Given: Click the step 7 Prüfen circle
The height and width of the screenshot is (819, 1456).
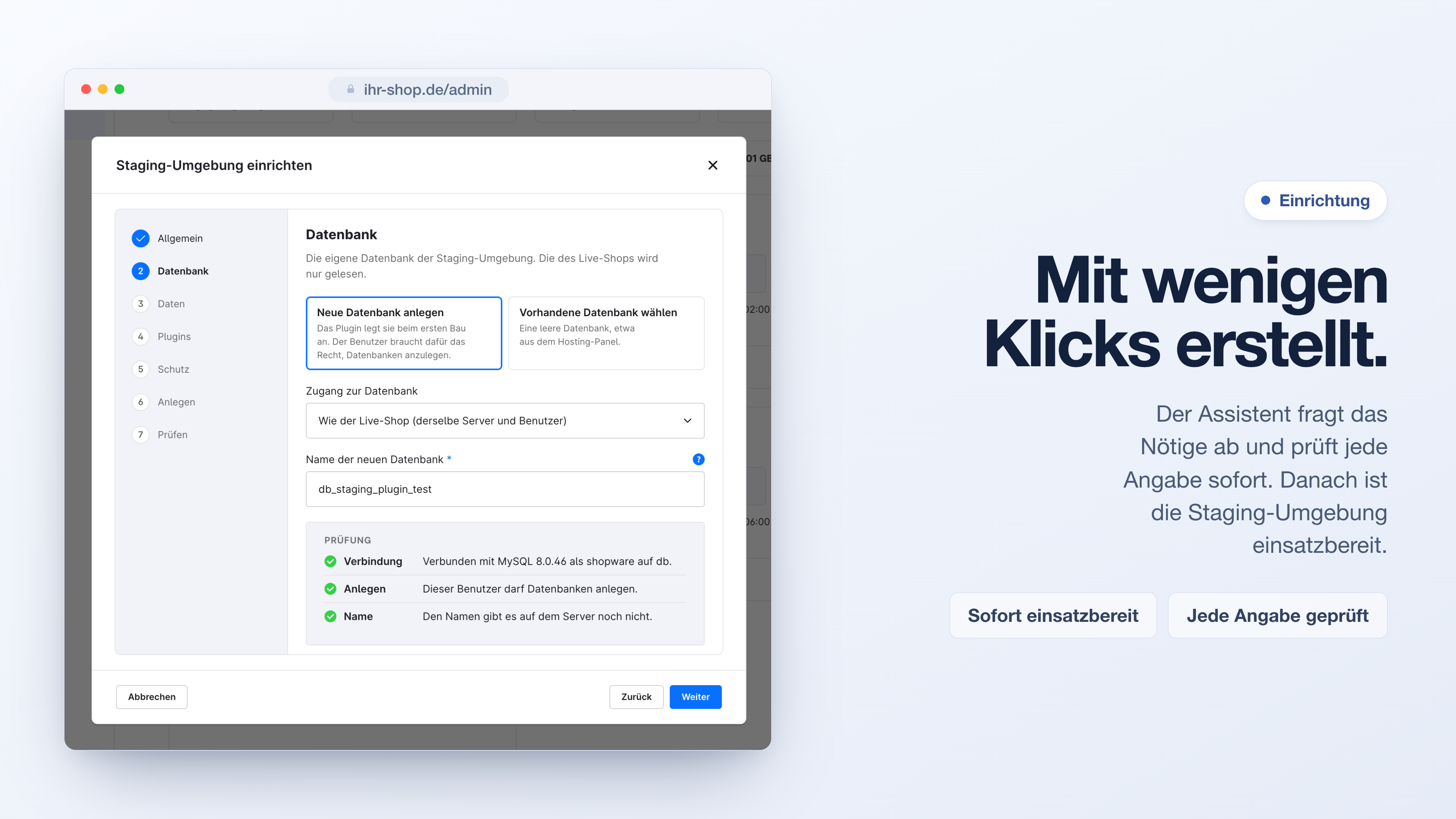Looking at the screenshot, I should pos(141,435).
